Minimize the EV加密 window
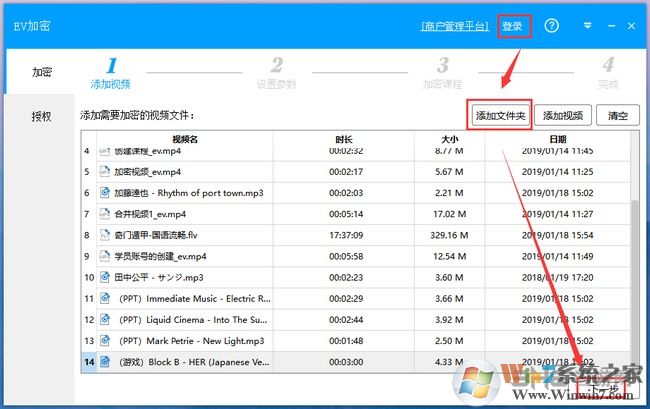Viewport: 650px width, 409px height. click(x=611, y=26)
